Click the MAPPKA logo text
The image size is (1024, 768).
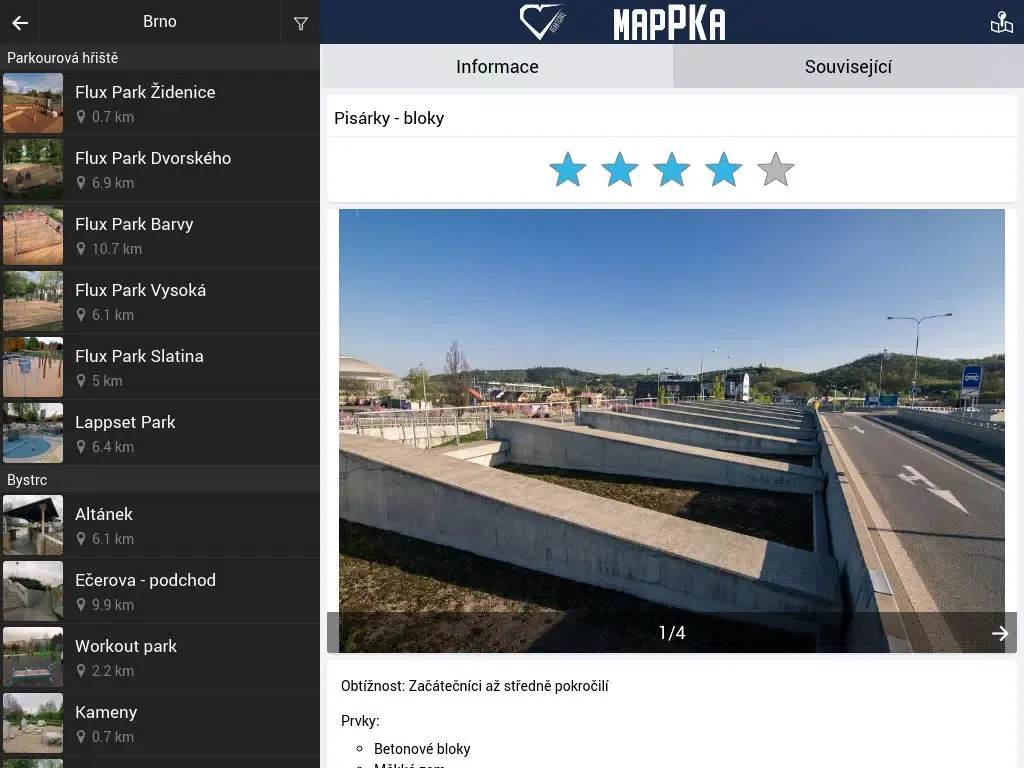(x=669, y=24)
